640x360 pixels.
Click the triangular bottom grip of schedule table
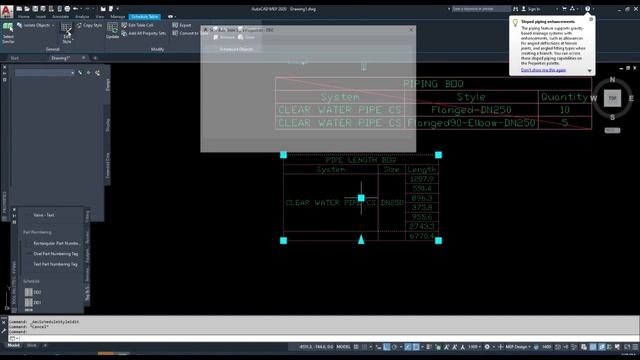click(x=361, y=240)
